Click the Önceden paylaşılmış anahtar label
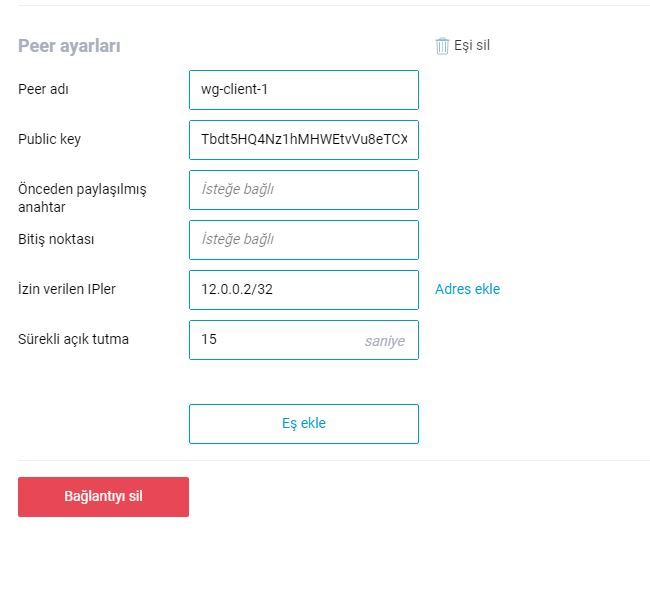Screen dimensions: 650x610 click(82, 197)
